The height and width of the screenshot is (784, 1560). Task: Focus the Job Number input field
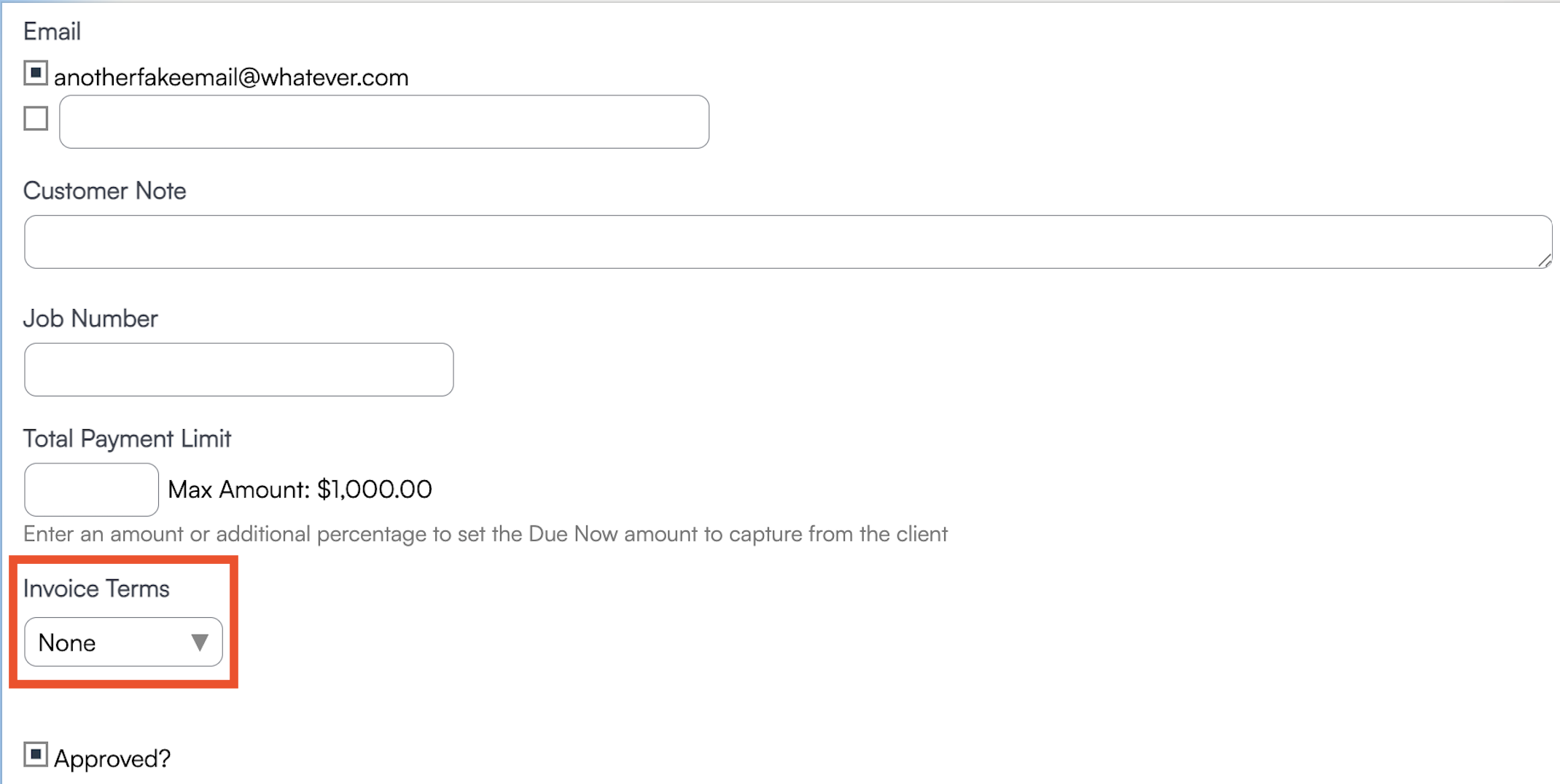click(238, 369)
